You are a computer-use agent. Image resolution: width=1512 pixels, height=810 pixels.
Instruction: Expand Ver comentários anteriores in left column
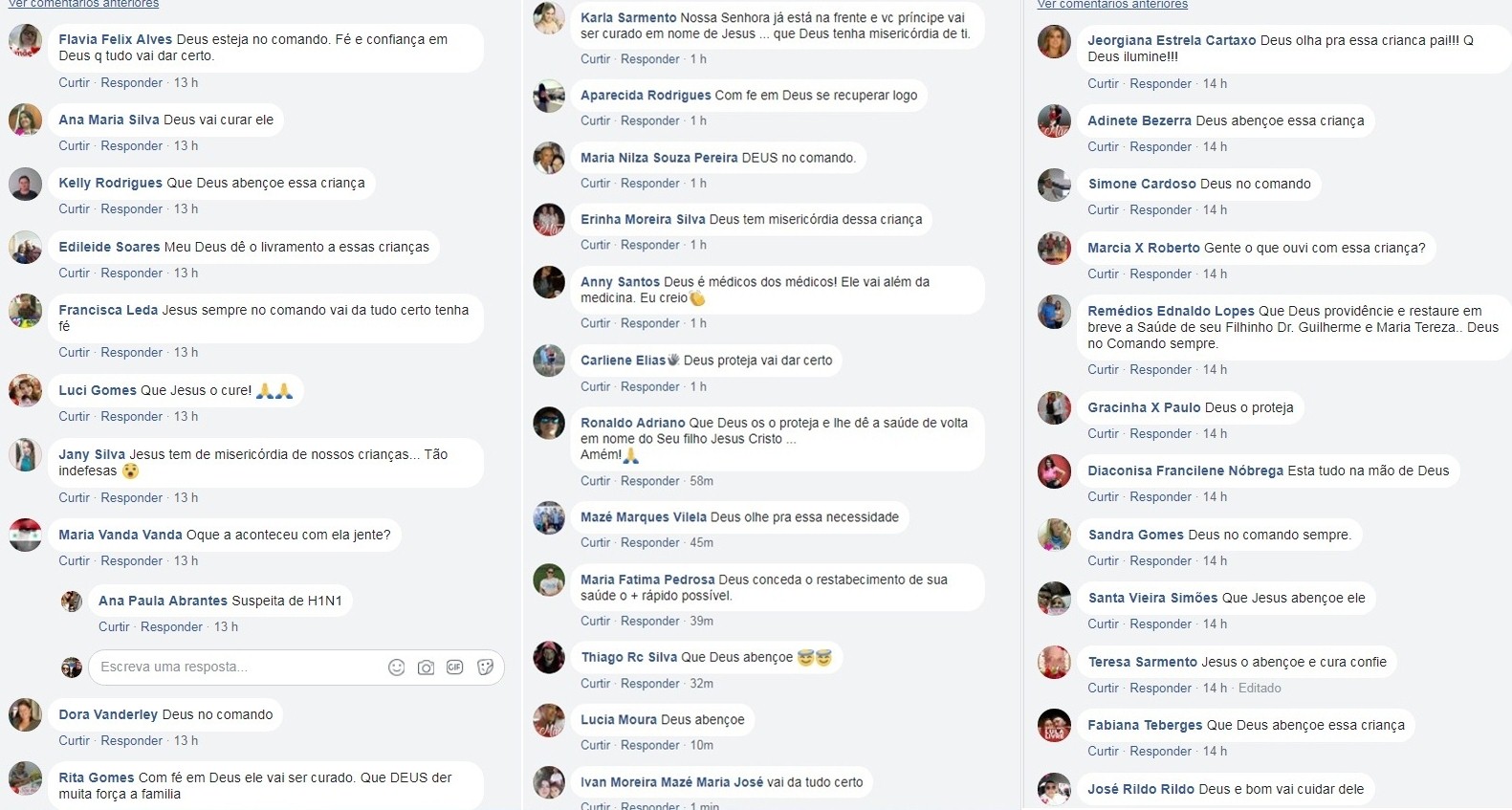tap(83, 5)
